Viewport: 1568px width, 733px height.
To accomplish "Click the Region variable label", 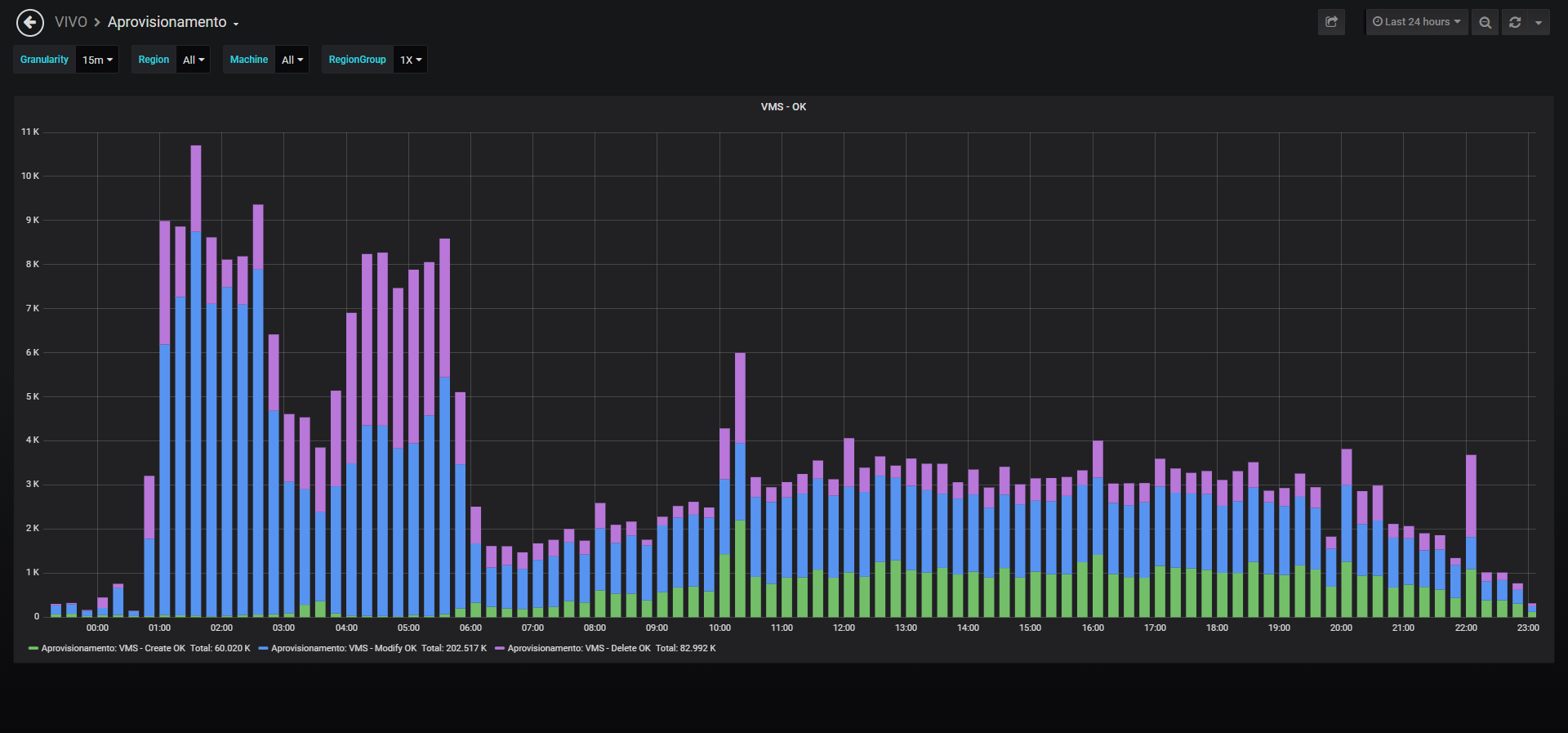I will pyautogui.click(x=154, y=60).
